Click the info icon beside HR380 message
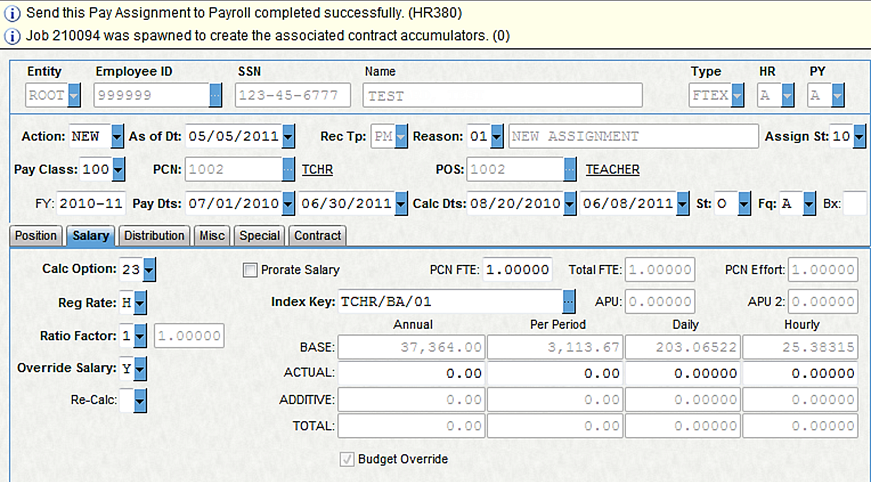The image size is (871, 482). (11, 14)
